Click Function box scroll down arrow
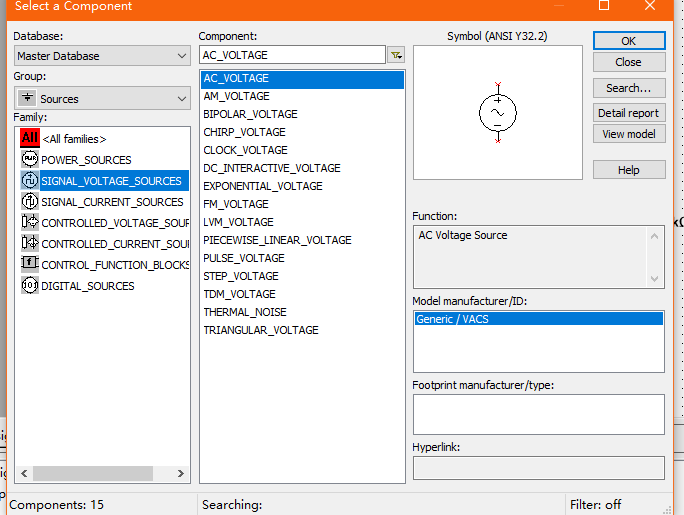Viewport: 684px width, 515px height. pos(654,278)
